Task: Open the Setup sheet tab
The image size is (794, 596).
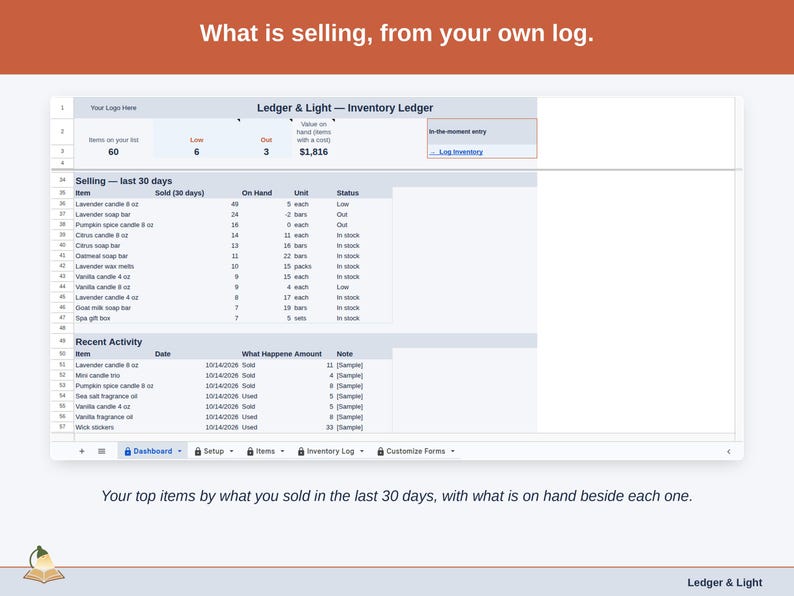Action: (214, 451)
